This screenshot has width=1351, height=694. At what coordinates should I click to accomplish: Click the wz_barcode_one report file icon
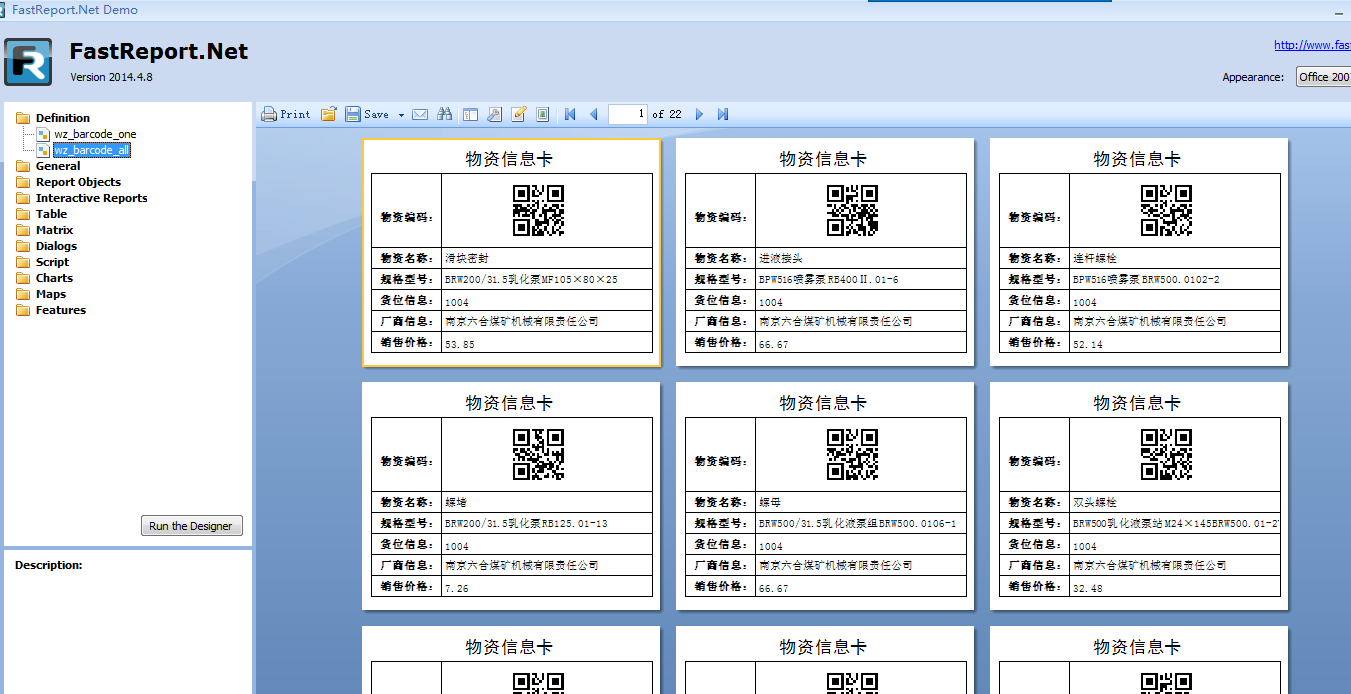(43, 134)
